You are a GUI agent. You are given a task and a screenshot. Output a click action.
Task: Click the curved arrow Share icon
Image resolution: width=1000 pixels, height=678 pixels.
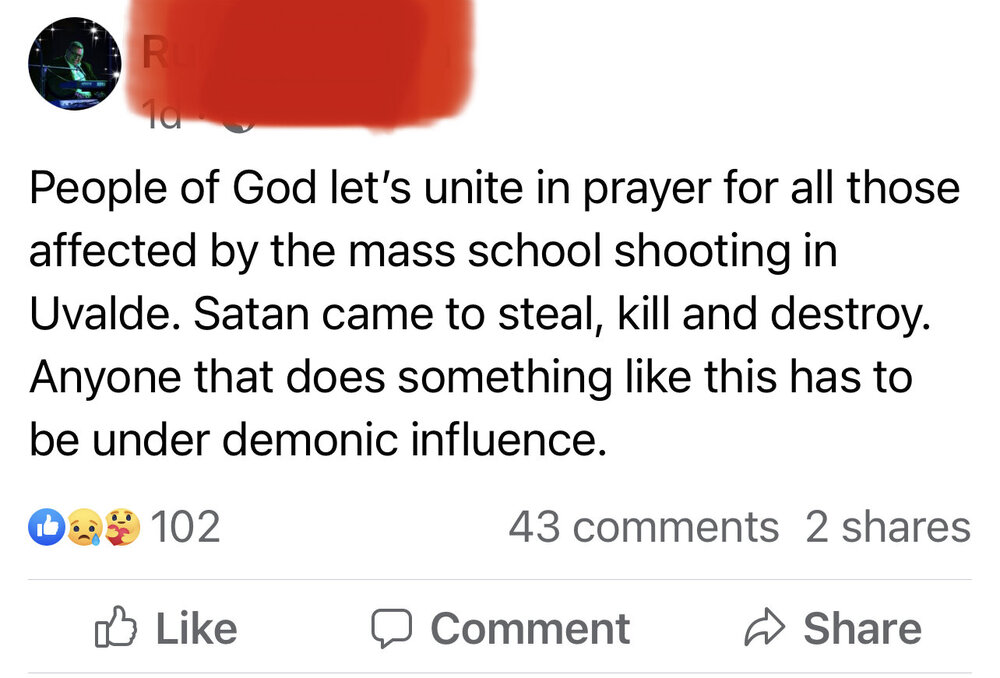click(767, 629)
